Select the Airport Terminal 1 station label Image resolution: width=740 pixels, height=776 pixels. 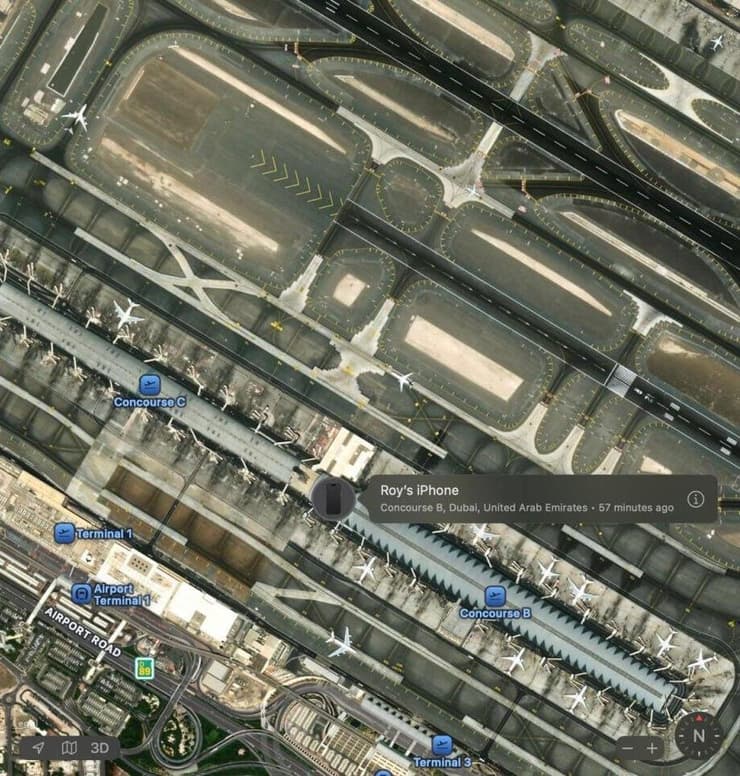[x=122, y=595]
